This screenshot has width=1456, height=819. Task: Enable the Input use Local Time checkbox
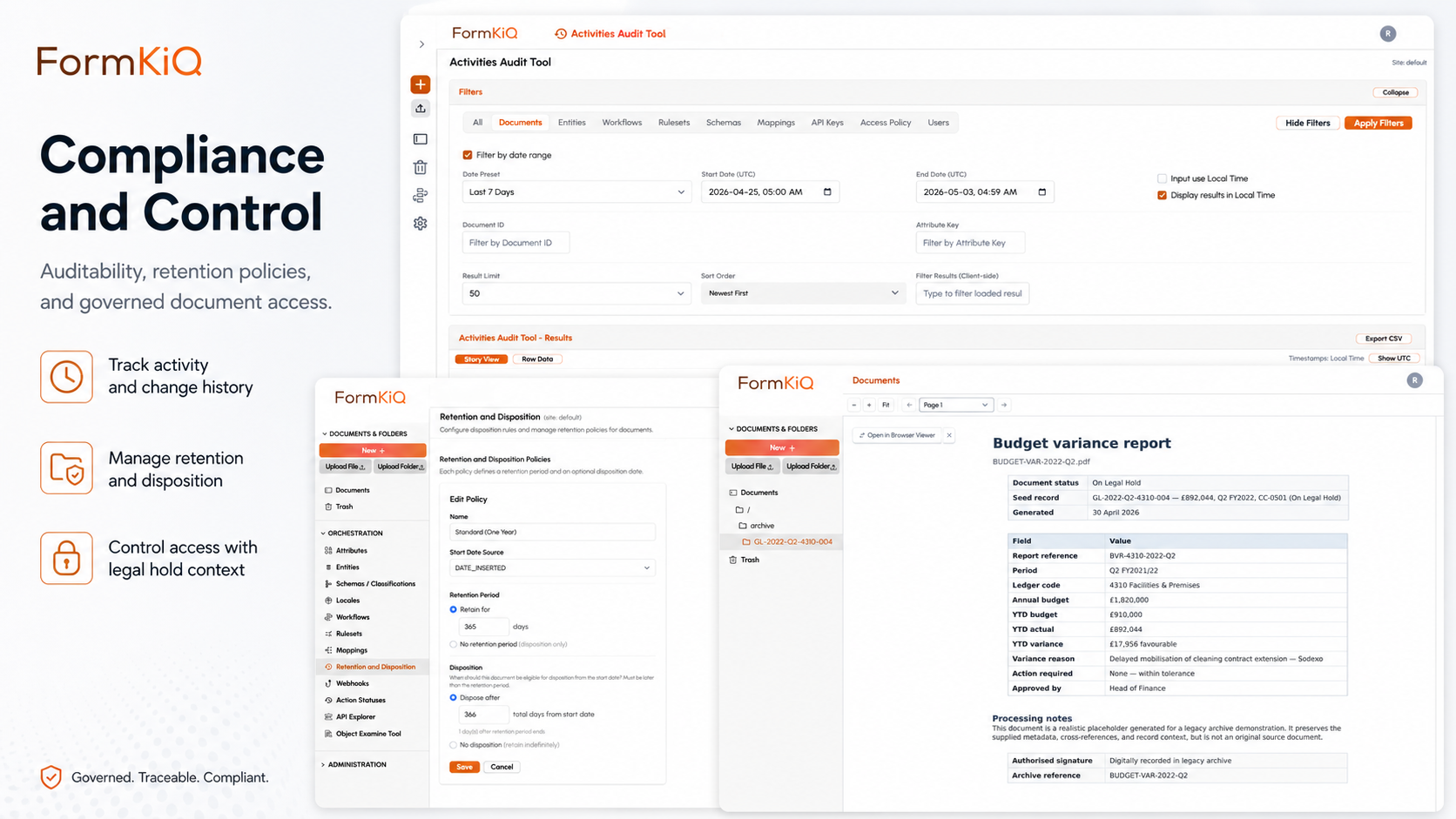tap(1162, 178)
